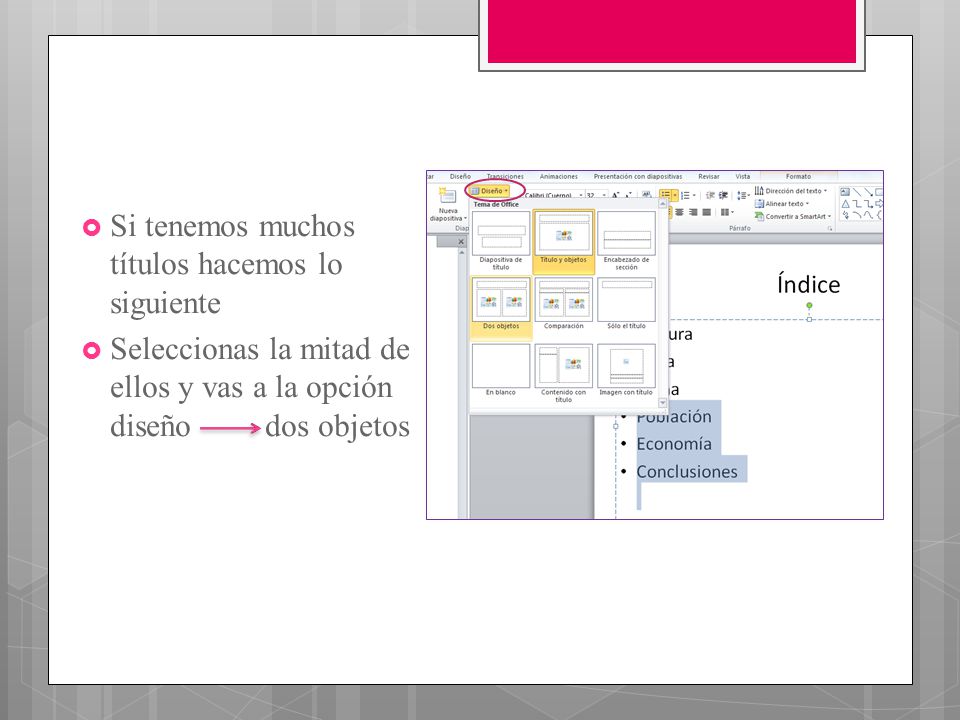Click the Índice slide title

click(x=808, y=285)
